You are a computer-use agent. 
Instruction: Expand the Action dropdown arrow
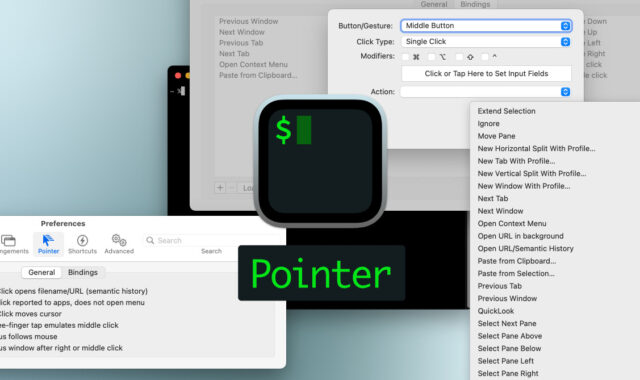click(x=565, y=92)
